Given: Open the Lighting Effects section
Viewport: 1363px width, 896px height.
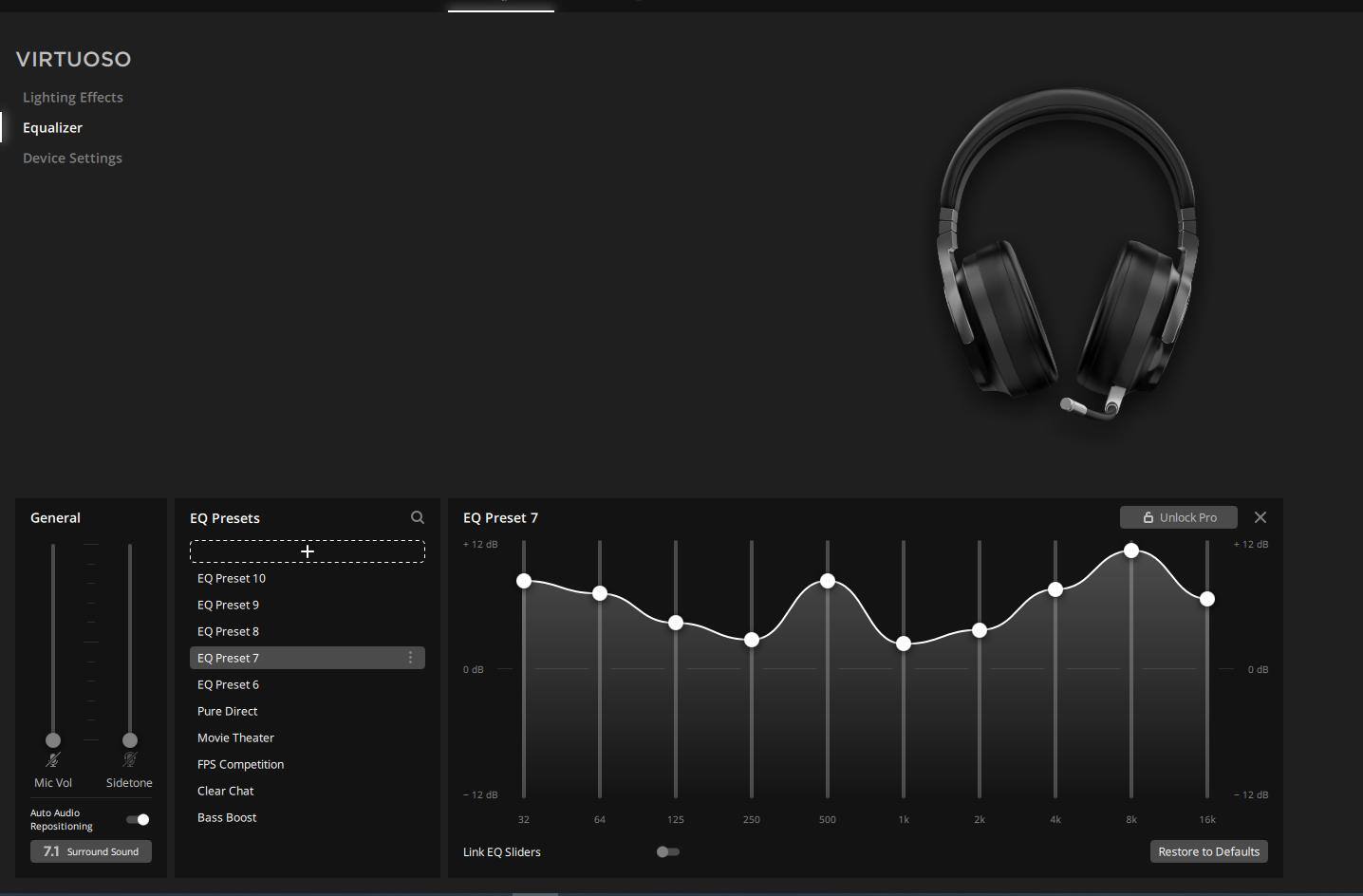Looking at the screenshot, I should 73,97.
